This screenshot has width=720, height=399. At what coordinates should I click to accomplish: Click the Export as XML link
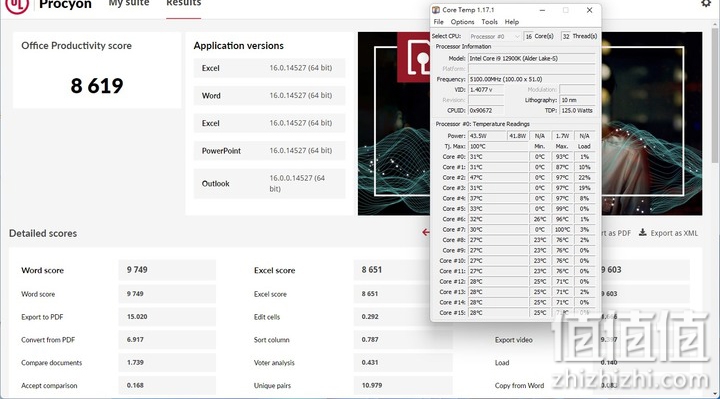pyautogui.click(x=674, y=233)
